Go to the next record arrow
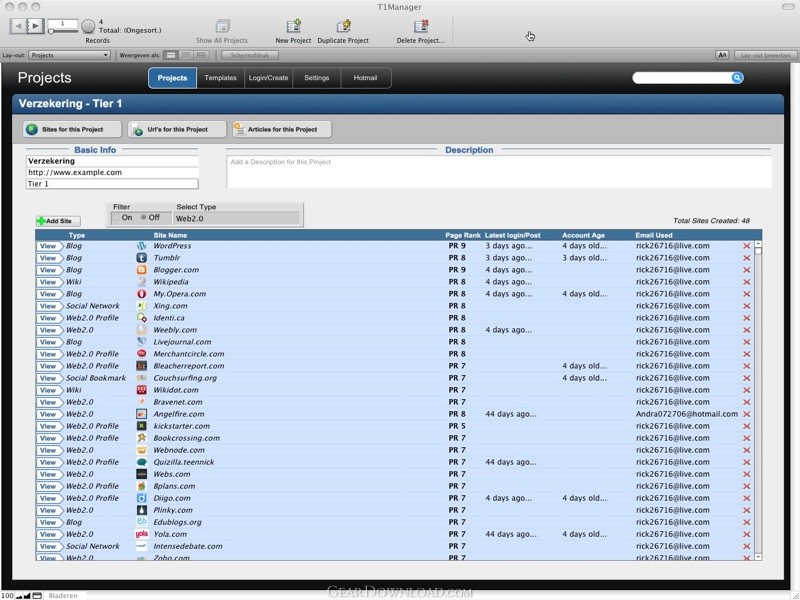This screenshot has height=600, width=800. (35, 25)
